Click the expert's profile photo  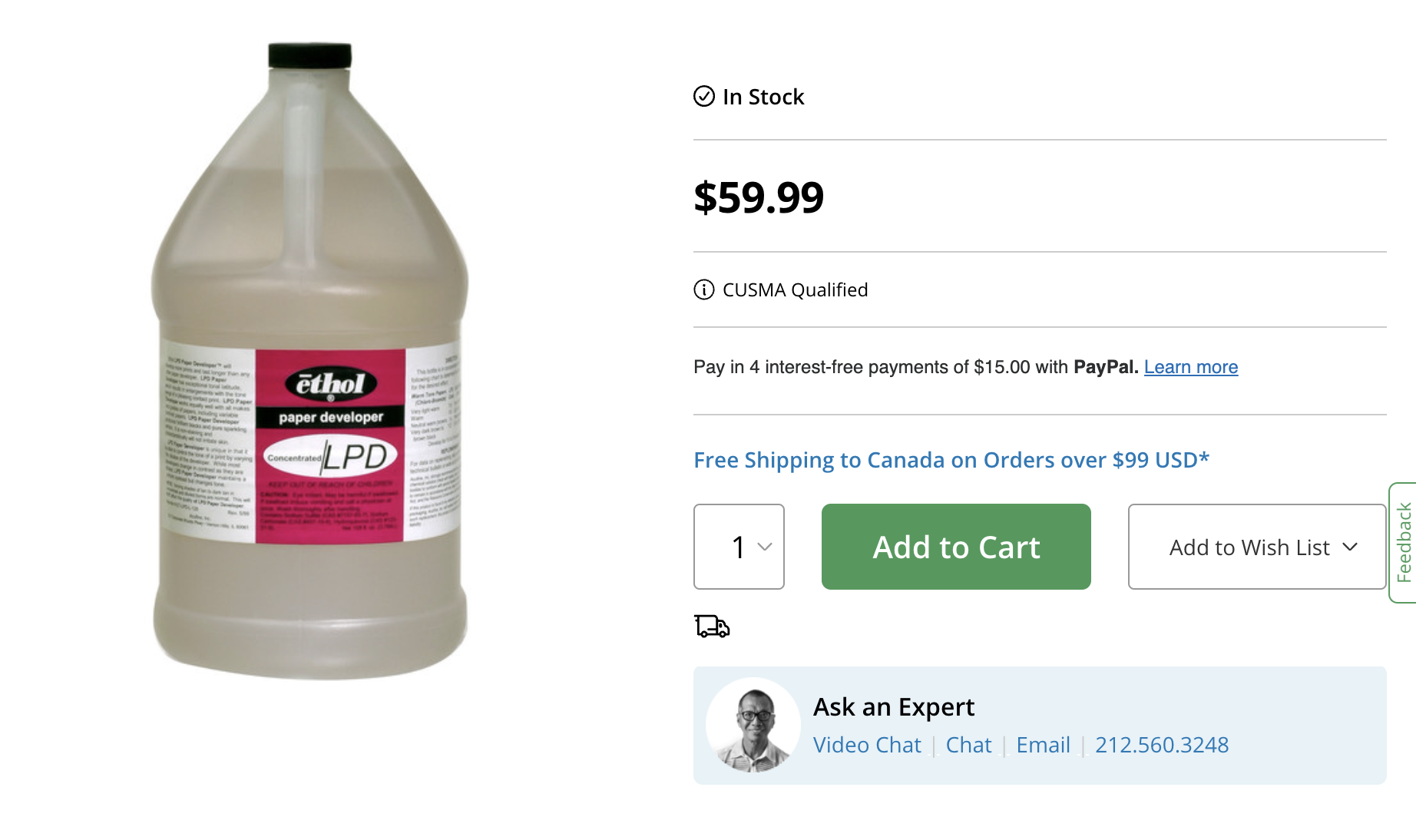pos(753,725)
